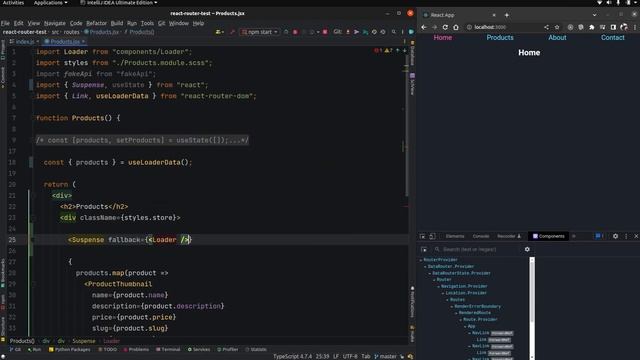640x360 pixels.
Task: Click the build hammer icon in toolbar
Action: (x=232, y=32)
